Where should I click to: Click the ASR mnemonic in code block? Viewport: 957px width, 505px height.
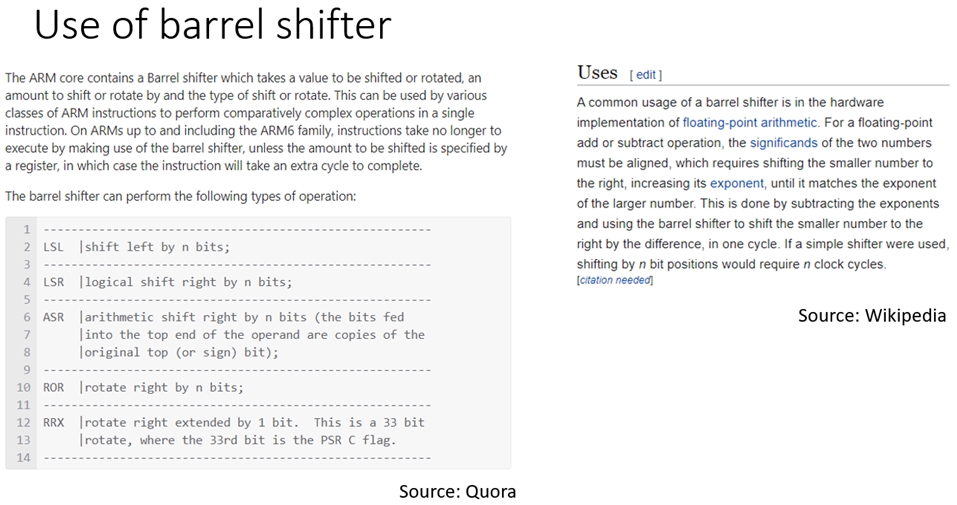(x=54, y=317)
